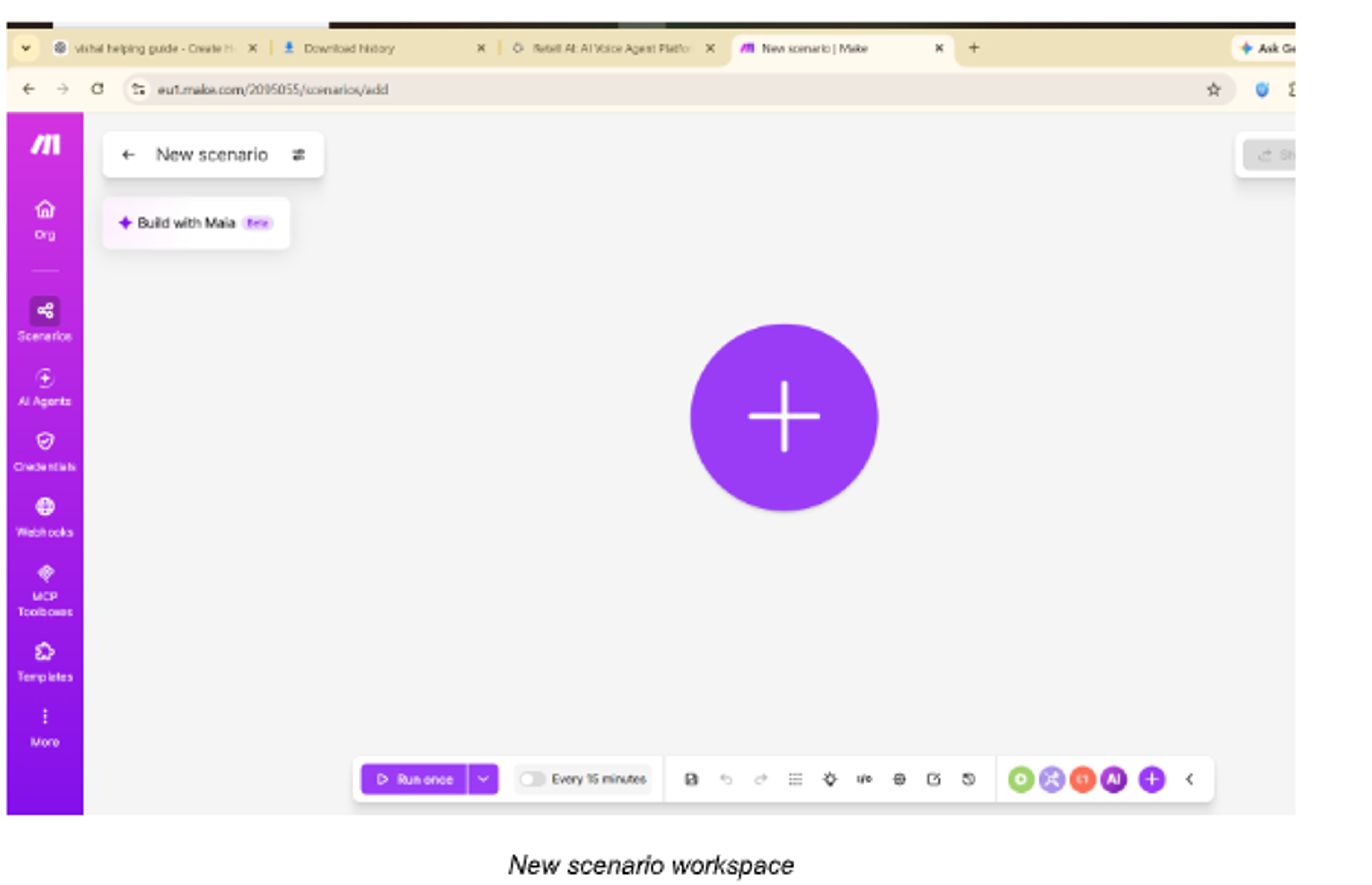Viewport: 1372px width, 885px height.
Task: Open the Make logo home
Action: pyautogui.click(x=45, y=144)
